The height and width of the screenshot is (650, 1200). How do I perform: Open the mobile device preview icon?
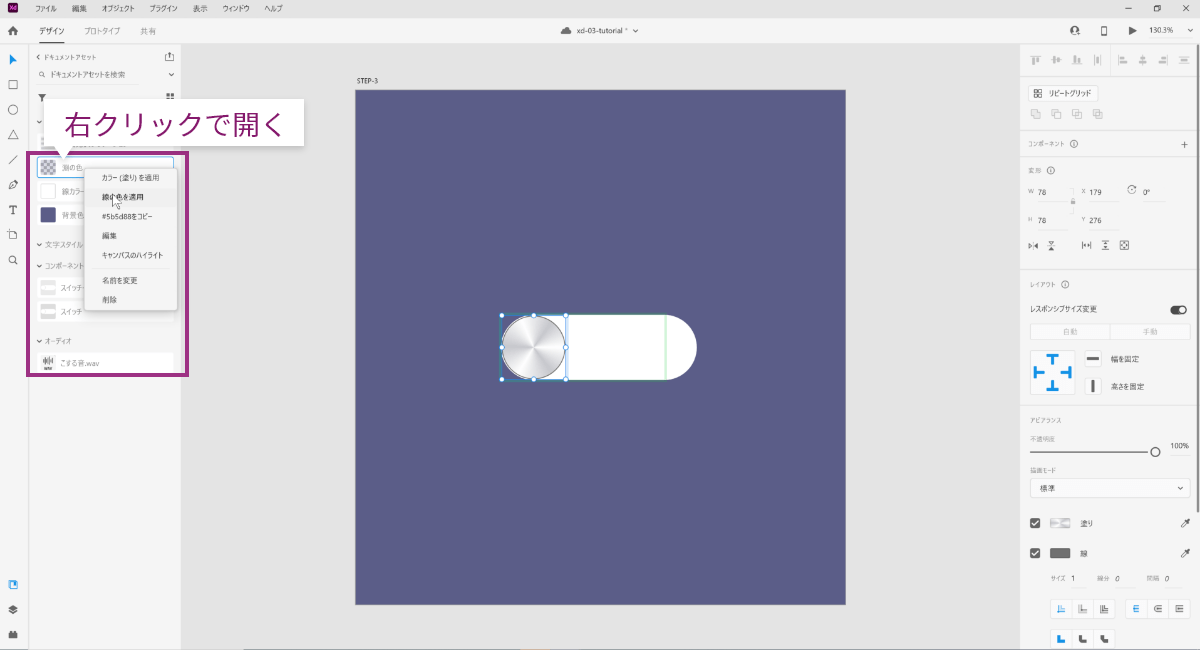(1104, 30)
